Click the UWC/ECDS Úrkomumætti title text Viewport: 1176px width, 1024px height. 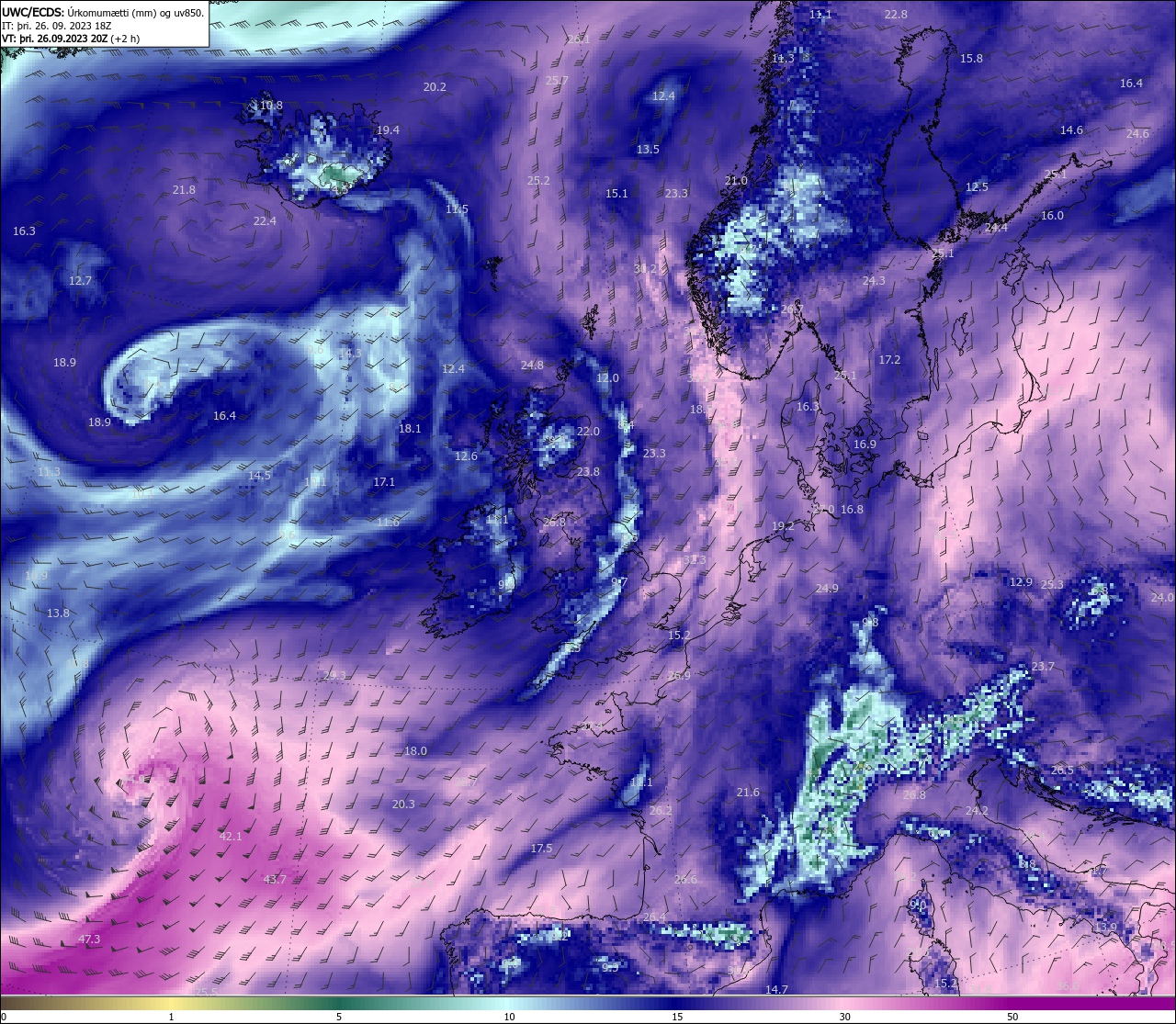[x=103, y=12]
